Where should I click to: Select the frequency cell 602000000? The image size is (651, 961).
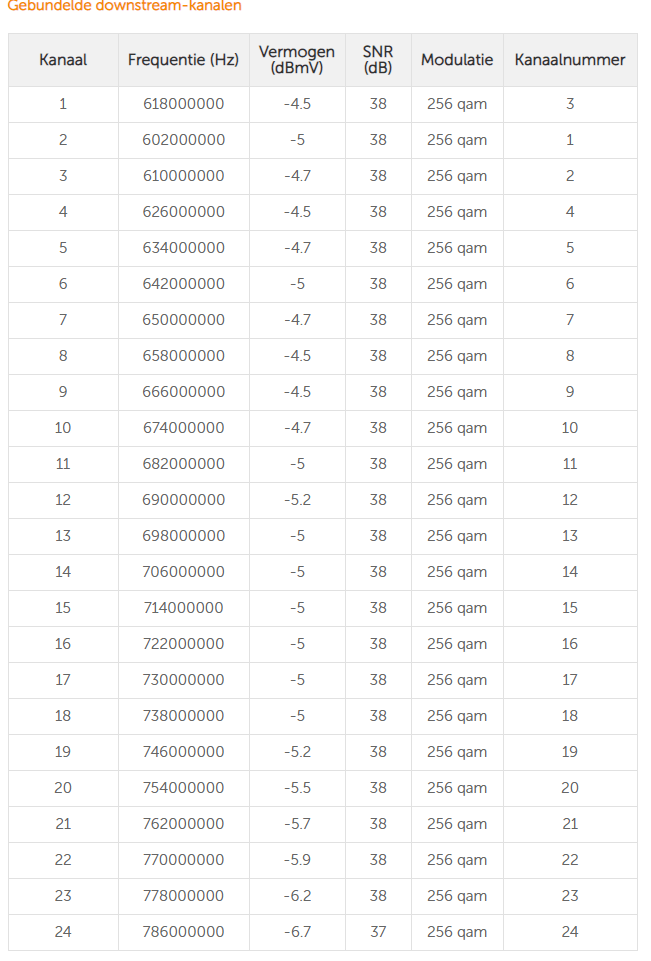tap(184, 140)
